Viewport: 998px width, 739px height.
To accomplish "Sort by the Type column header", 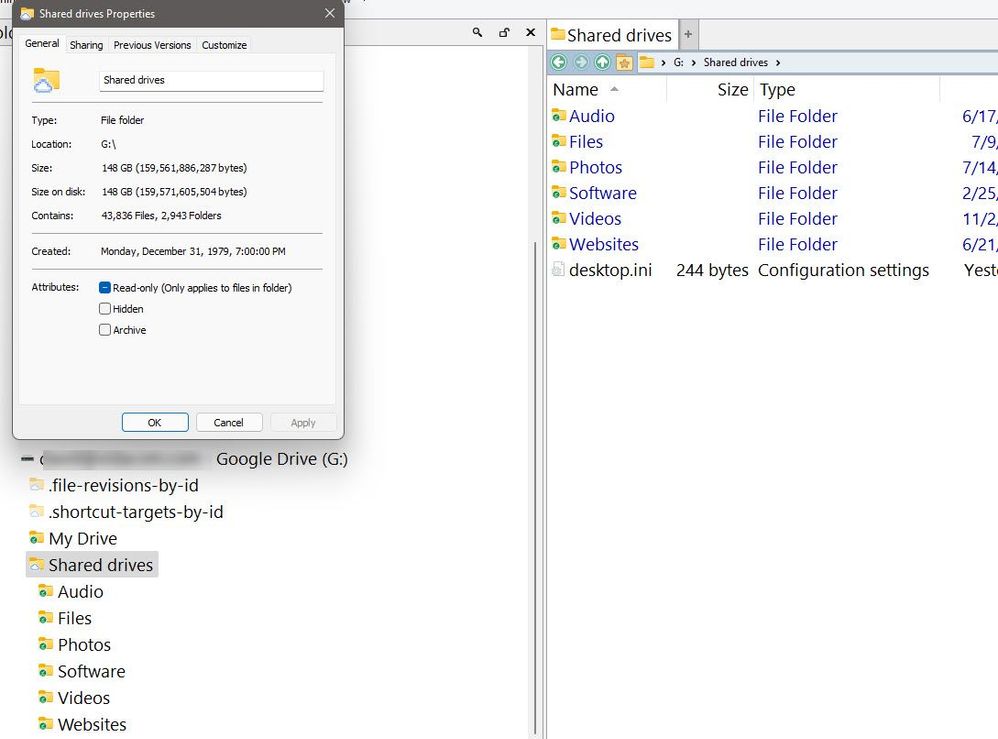I will [x=777, y=90].
